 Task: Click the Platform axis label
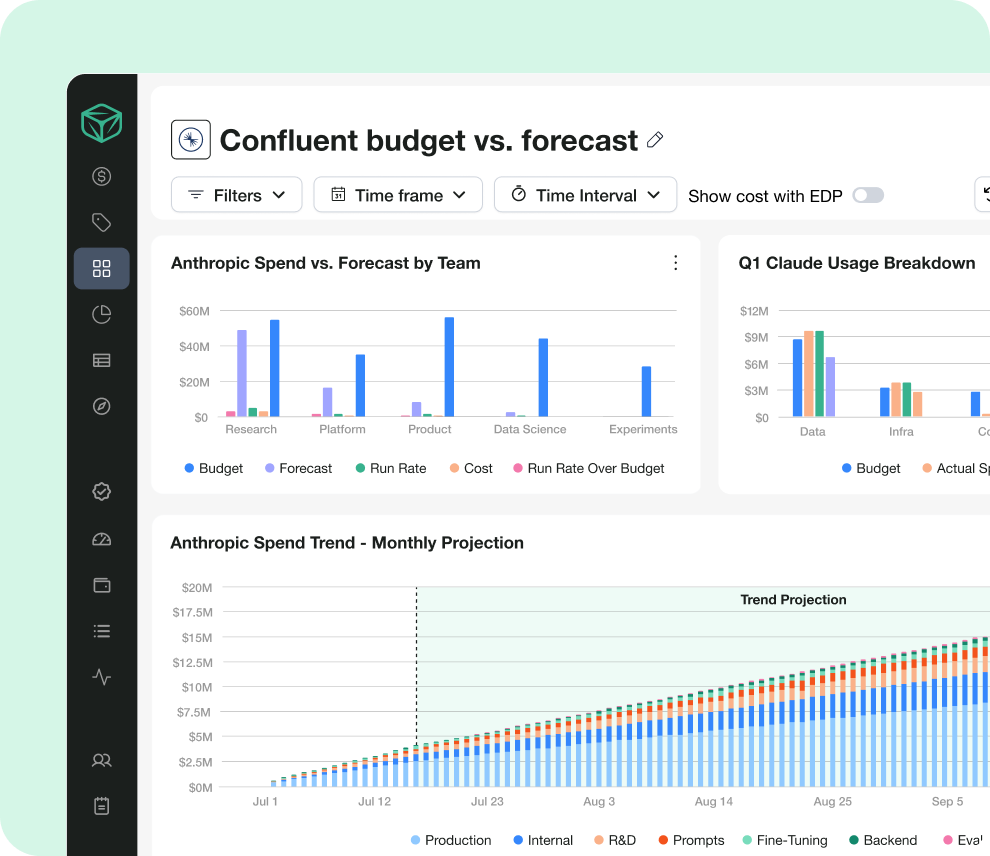[342, 429]
